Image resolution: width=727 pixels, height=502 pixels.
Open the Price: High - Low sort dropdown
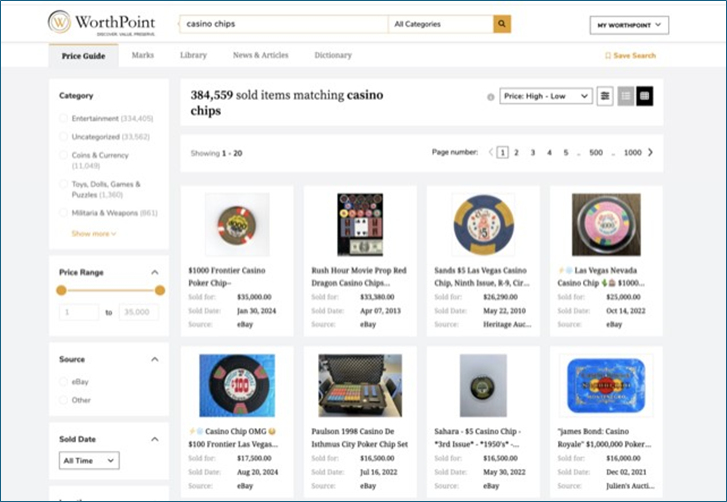[x=546, y=96]
